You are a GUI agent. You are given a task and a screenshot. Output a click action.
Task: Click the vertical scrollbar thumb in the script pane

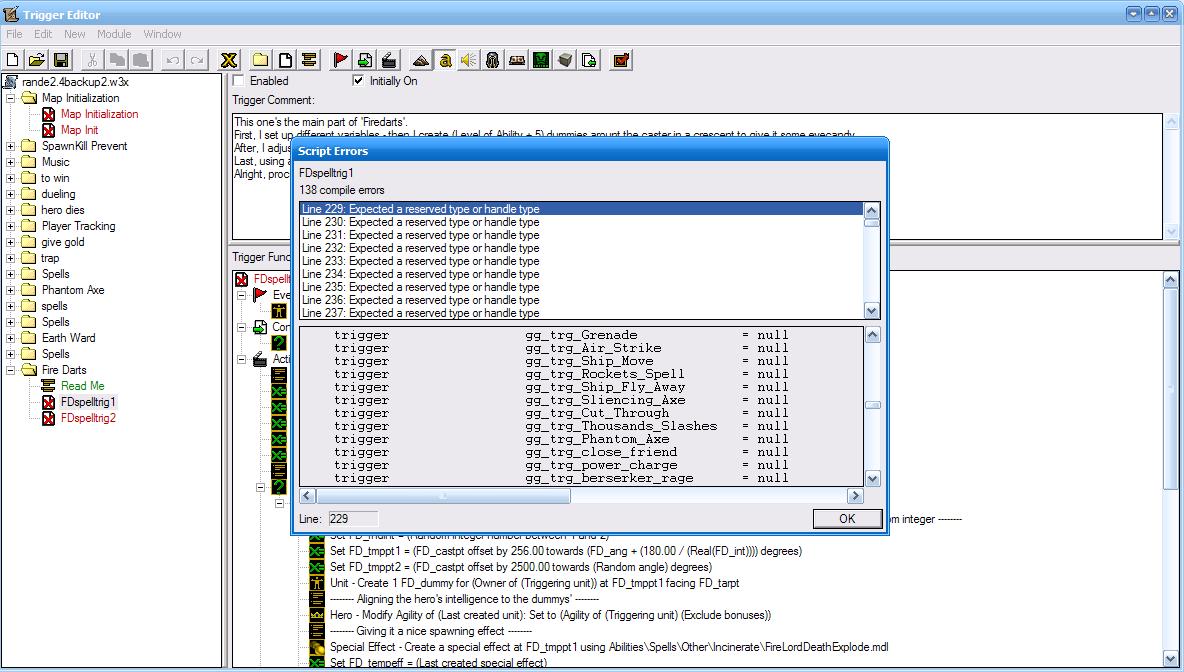872,405
